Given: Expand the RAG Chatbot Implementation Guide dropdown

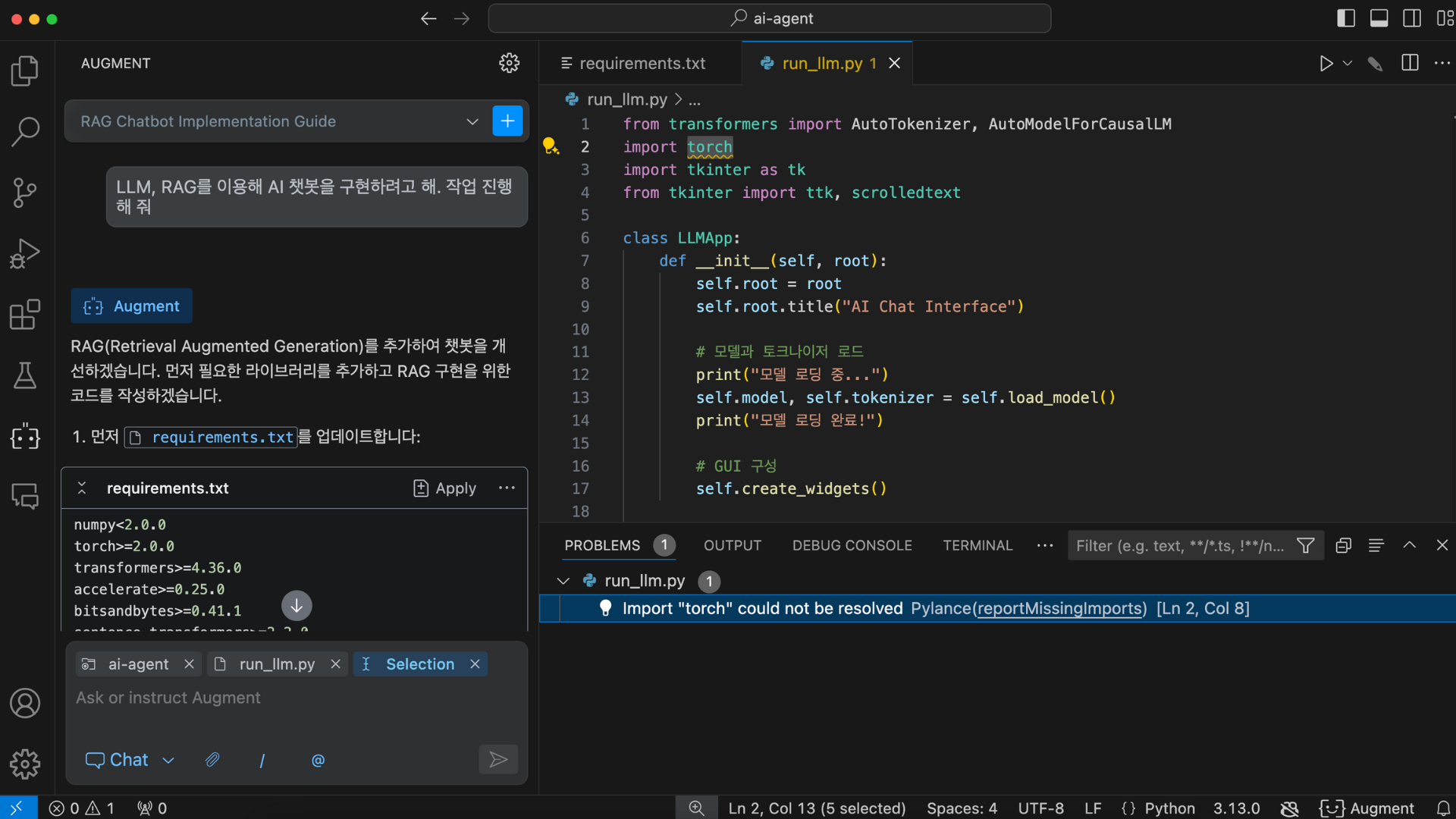Looking at the screenshot, I should pos(472,121).
